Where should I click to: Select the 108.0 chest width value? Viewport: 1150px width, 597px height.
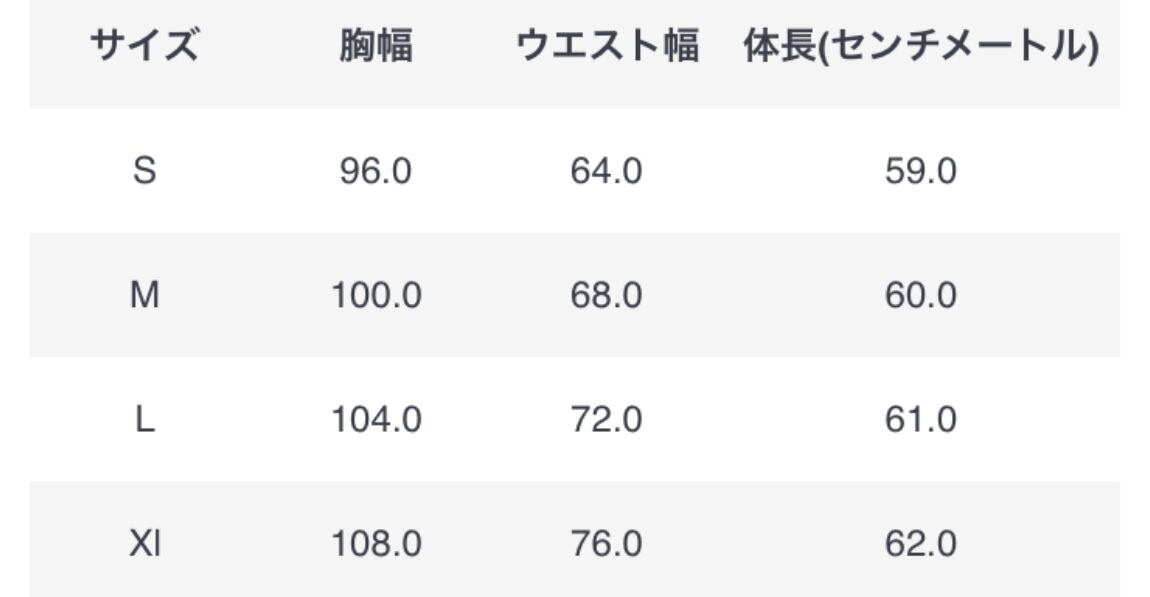tap(376, 544)
